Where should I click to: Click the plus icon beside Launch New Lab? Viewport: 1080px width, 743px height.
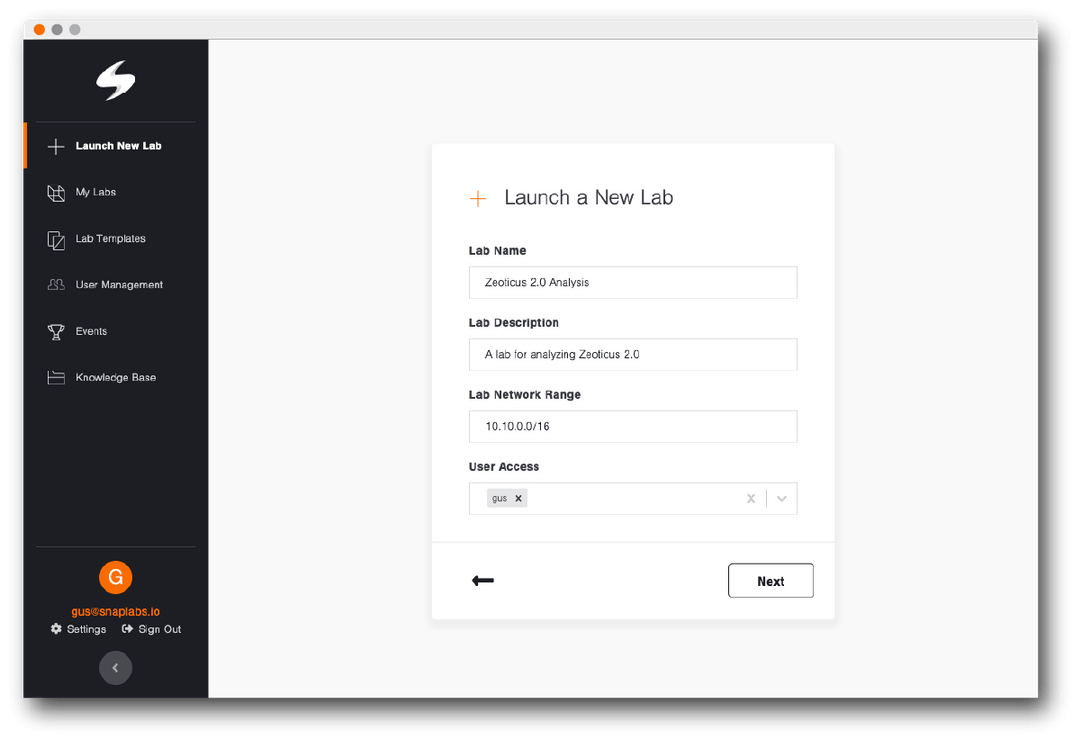pos(56,146)
